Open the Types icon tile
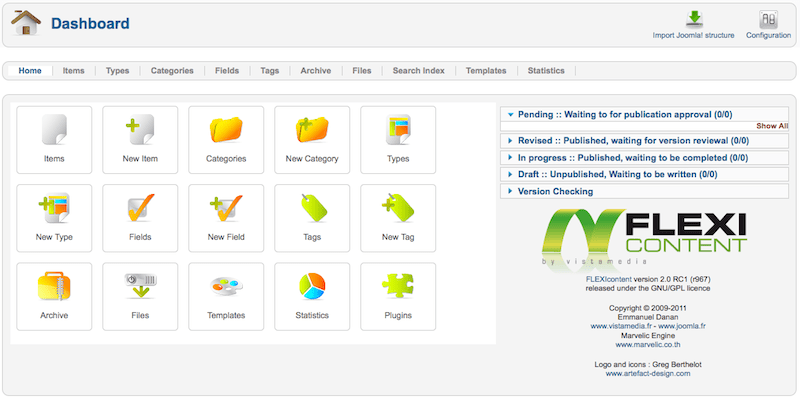 398,140
